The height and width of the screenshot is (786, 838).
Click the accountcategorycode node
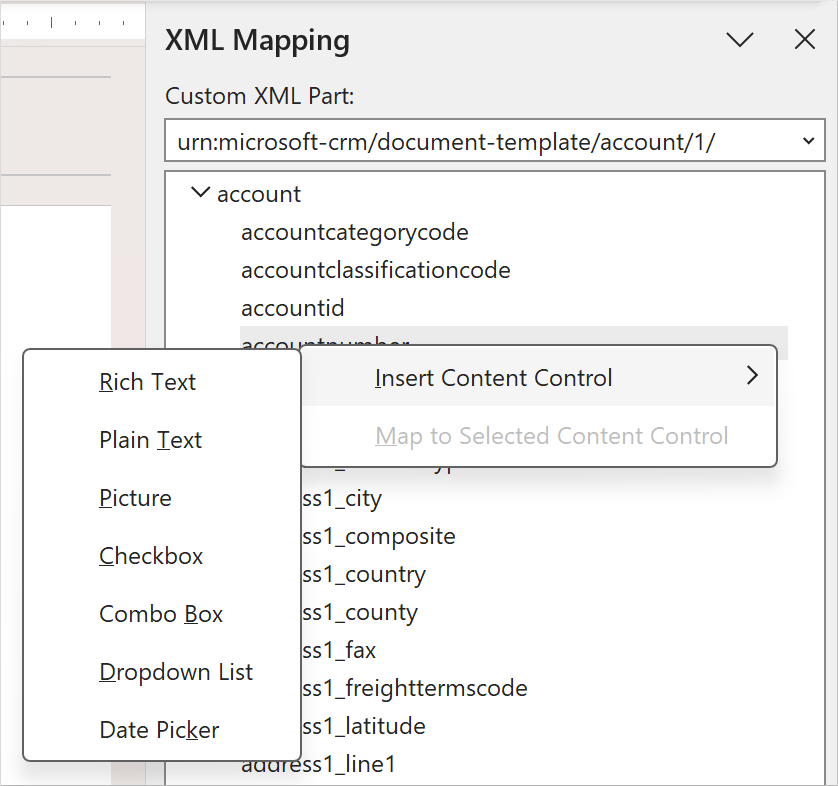pos(354,232)
